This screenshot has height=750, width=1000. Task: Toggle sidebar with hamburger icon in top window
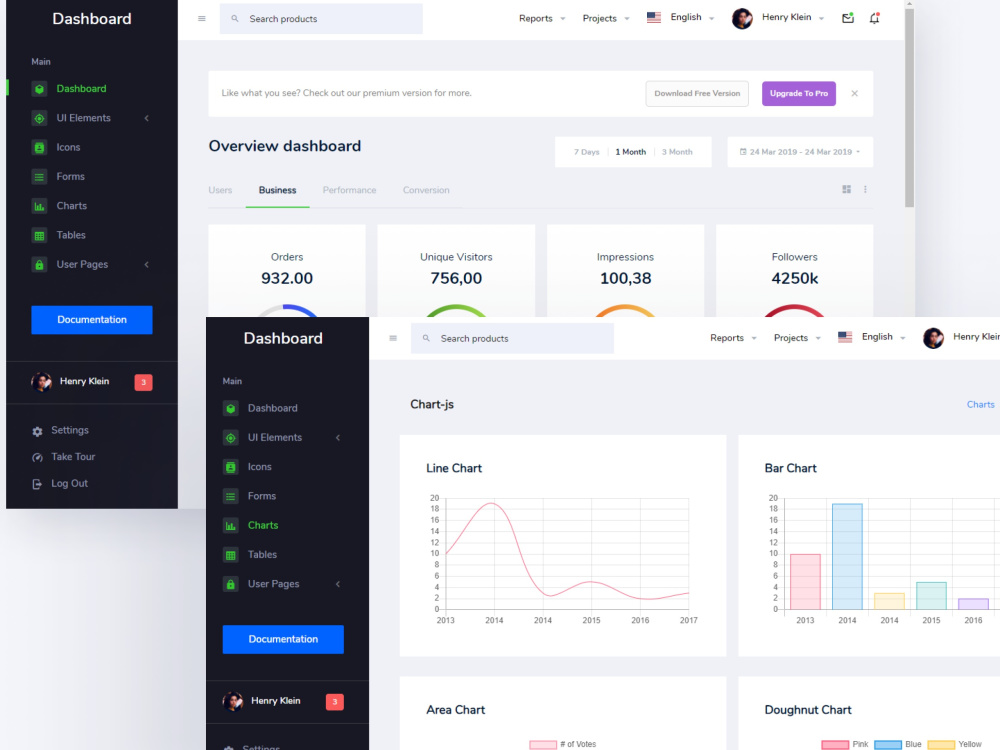202,18
